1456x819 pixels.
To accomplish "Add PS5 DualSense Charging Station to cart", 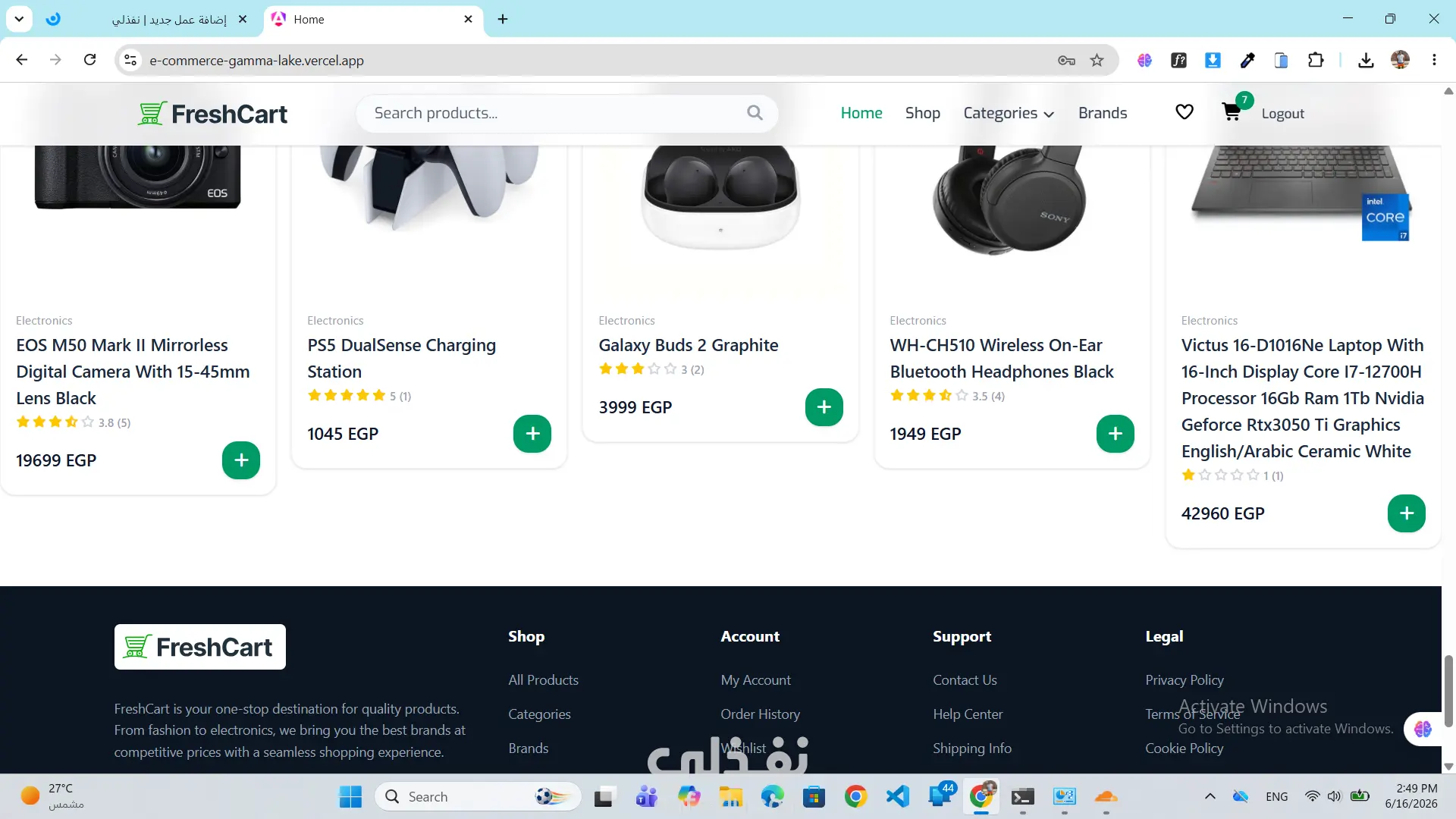I will (x=532, y=434).
